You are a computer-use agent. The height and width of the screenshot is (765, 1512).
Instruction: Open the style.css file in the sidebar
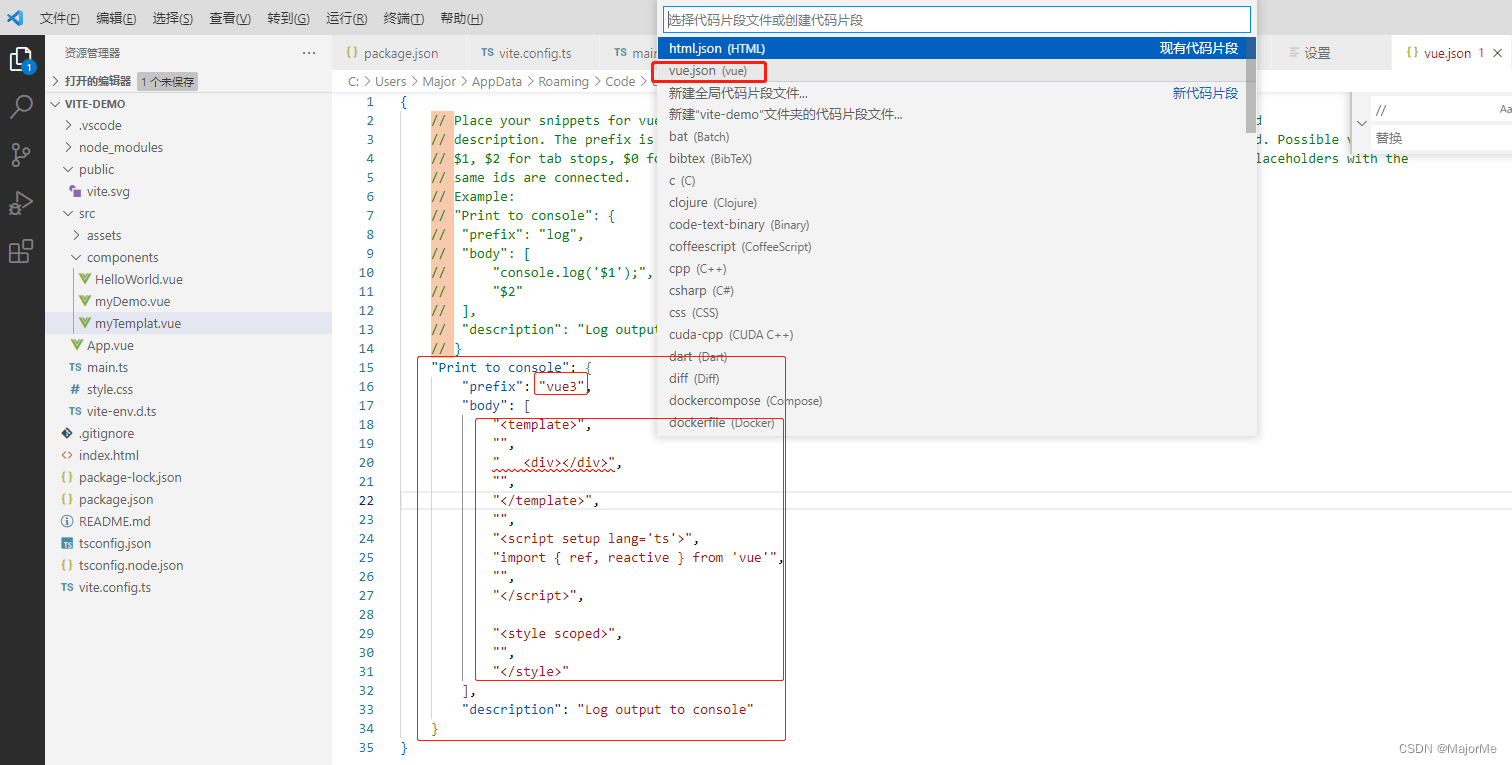pyautogui.click(x=112, y=389)
